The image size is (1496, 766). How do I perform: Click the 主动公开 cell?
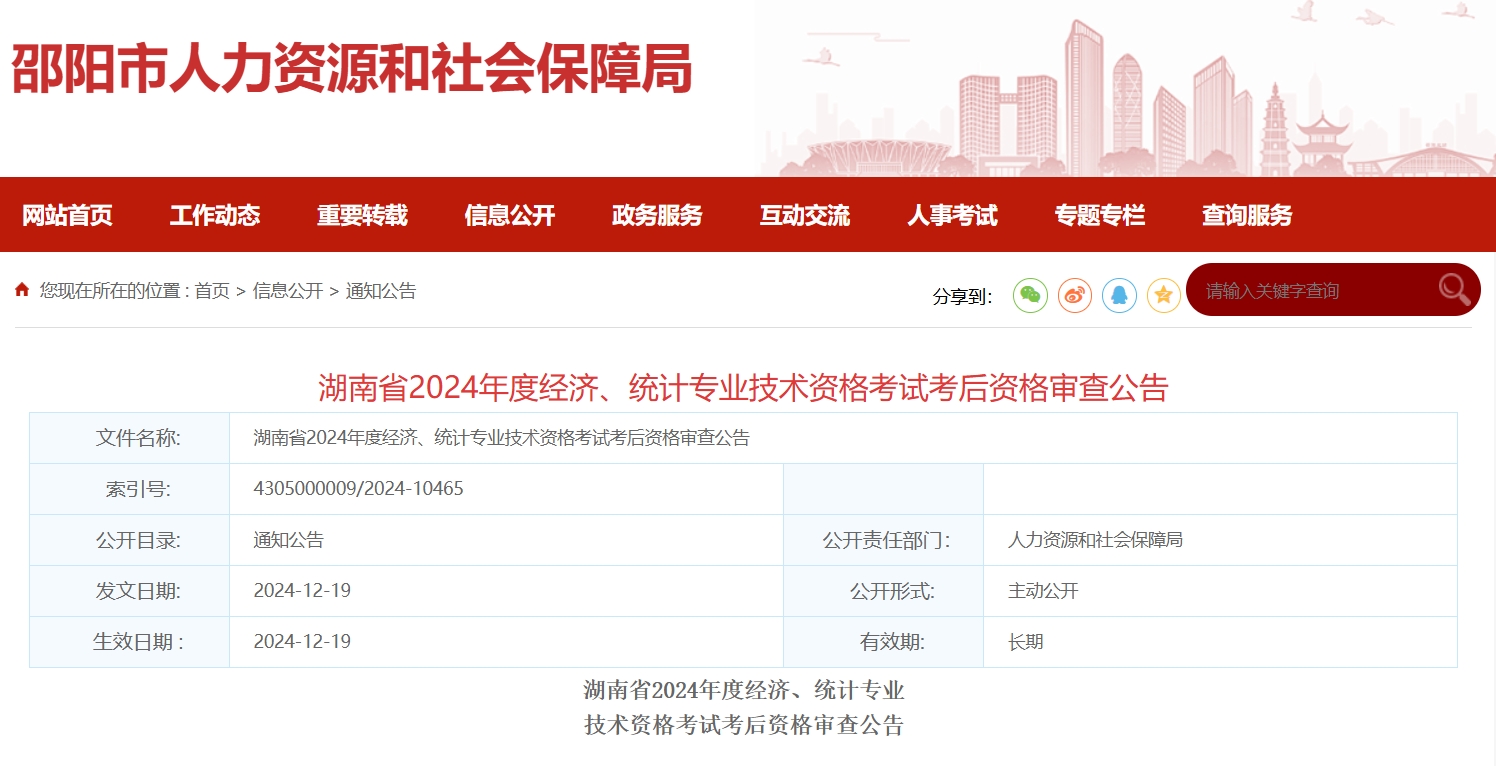pyautogui.click(x=1043, y=591)
